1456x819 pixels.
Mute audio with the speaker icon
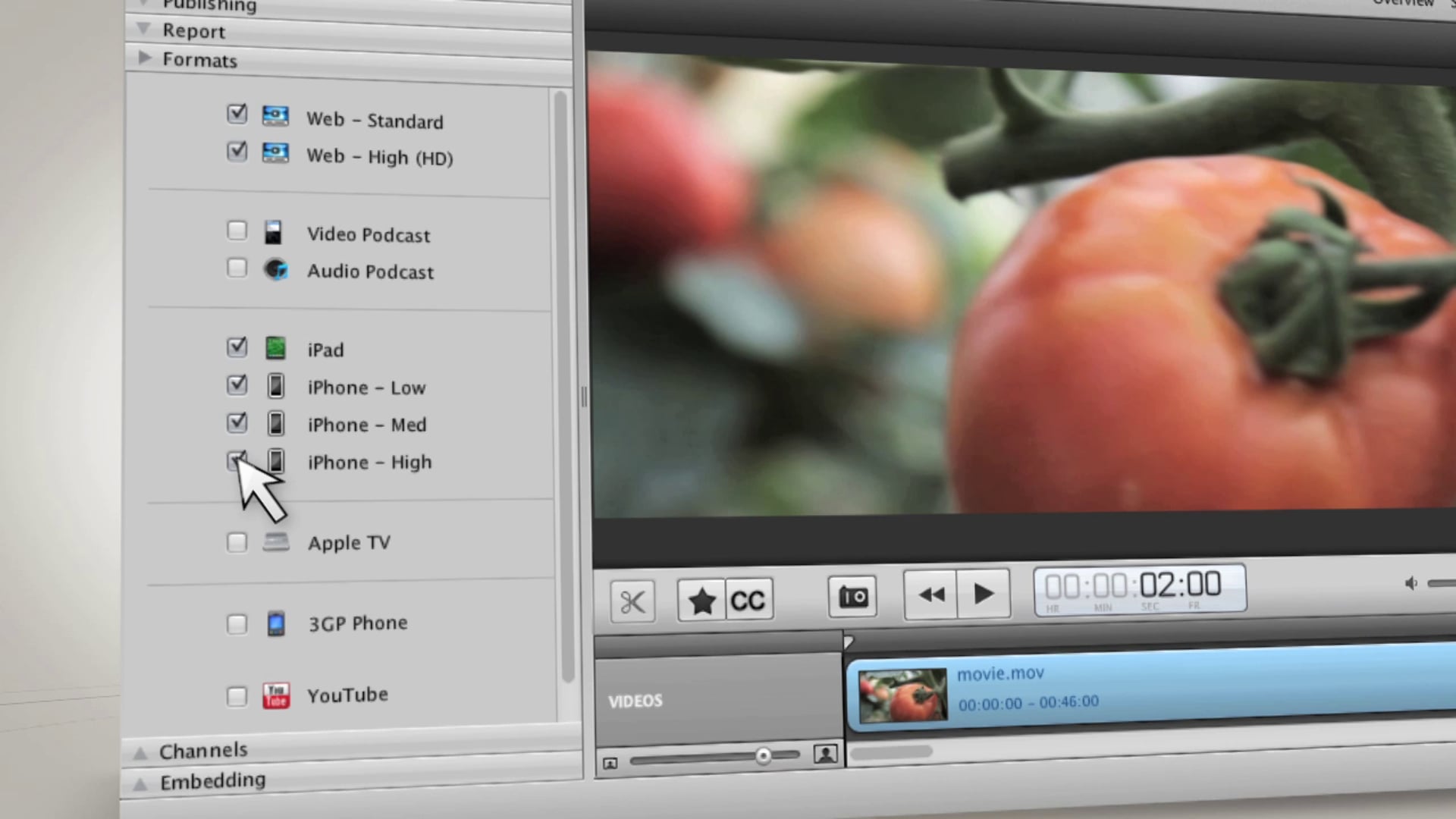1410,583
